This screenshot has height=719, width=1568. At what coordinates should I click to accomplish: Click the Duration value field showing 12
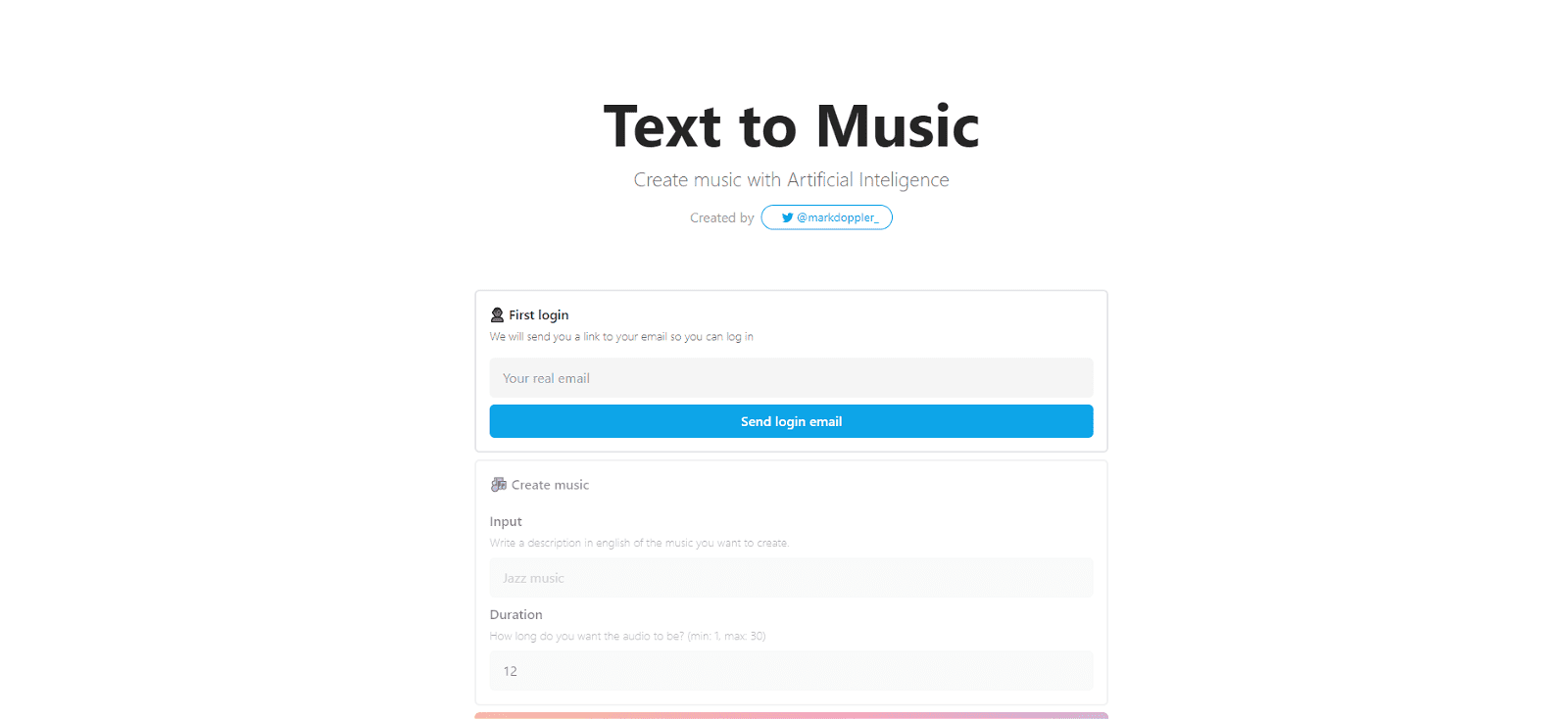click(791, 671)
